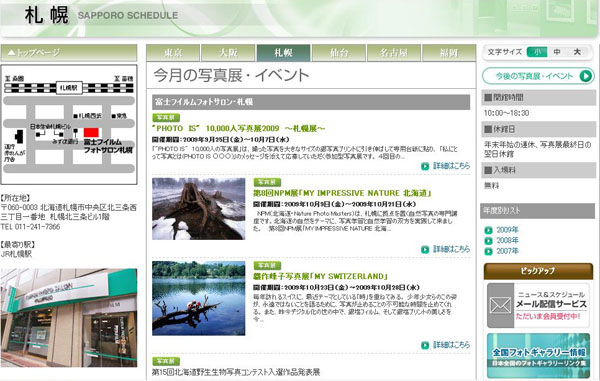Switch to the 大阪 tab

(228, 53)
